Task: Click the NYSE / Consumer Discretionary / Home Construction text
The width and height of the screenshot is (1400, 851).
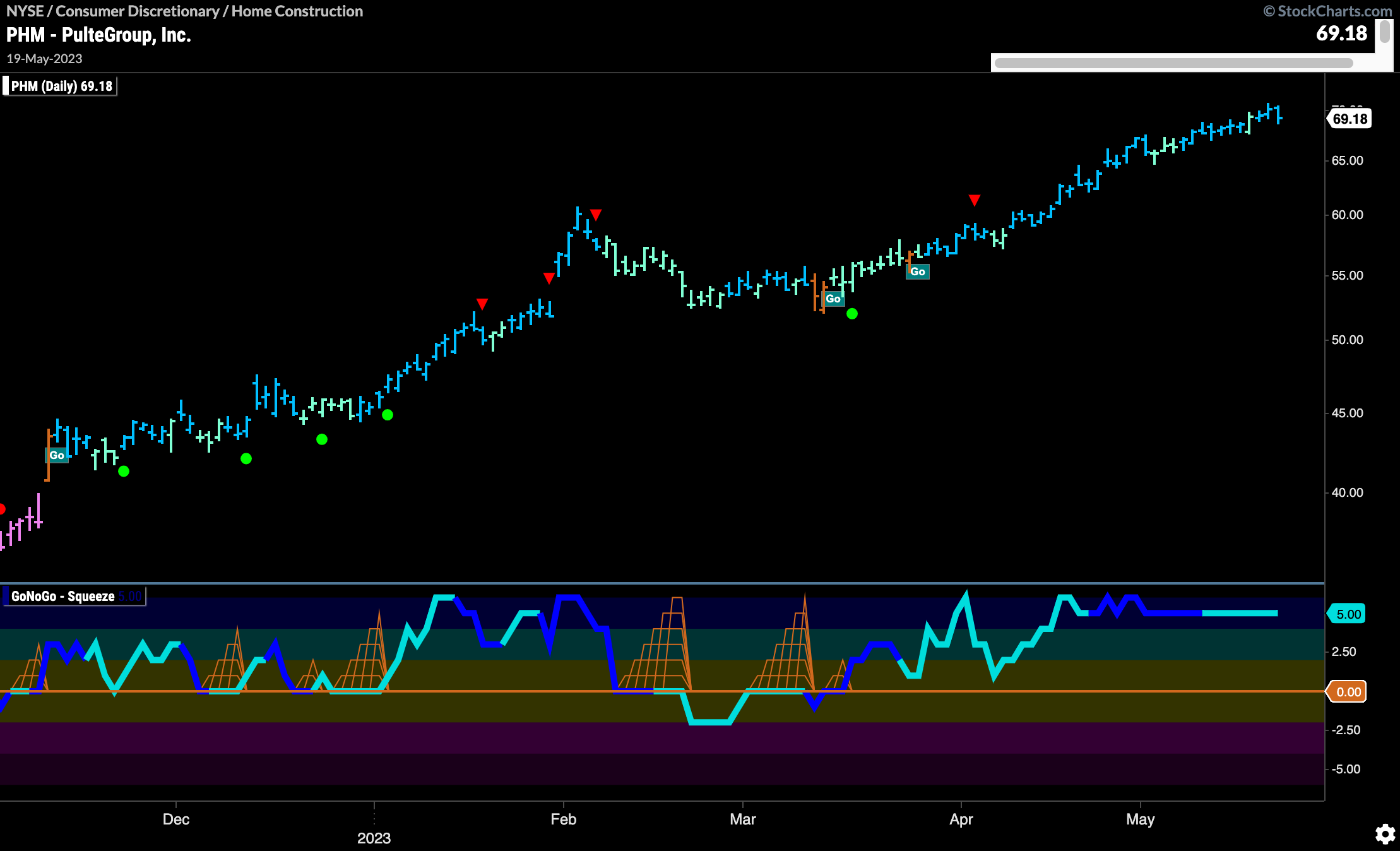Action: pos(184,11)
